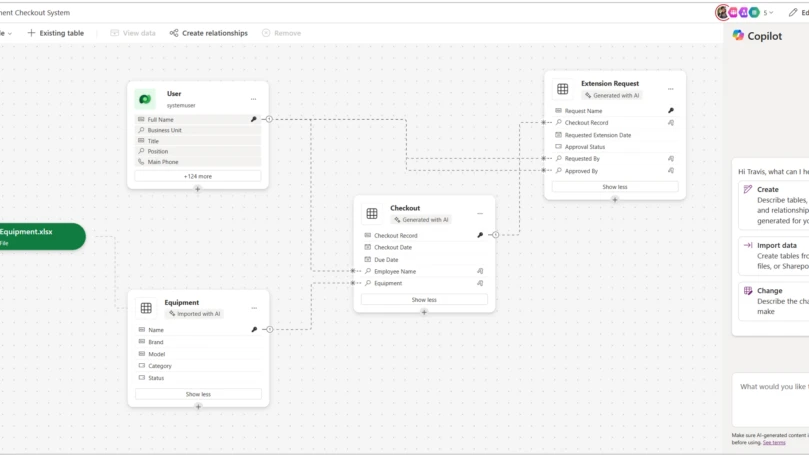Screen dimensions: 809x455
Task: Add a column below Extension Request table
Action: (615, 199)
